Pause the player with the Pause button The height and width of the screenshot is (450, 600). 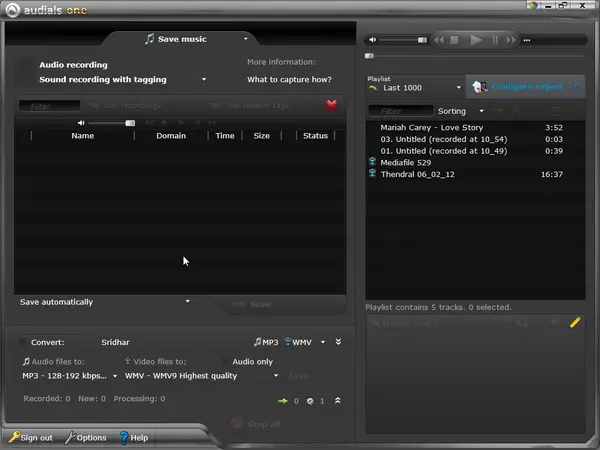[495, 40]
